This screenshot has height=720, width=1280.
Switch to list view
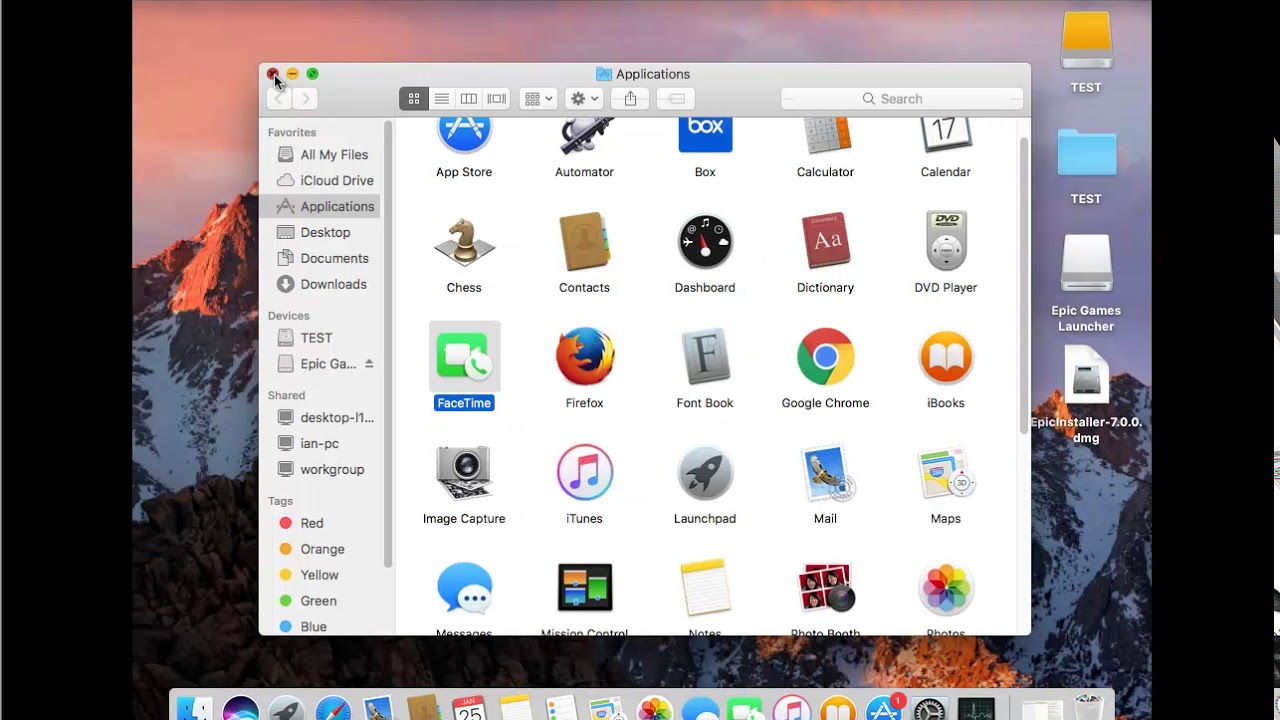click(x=441, y=98)
